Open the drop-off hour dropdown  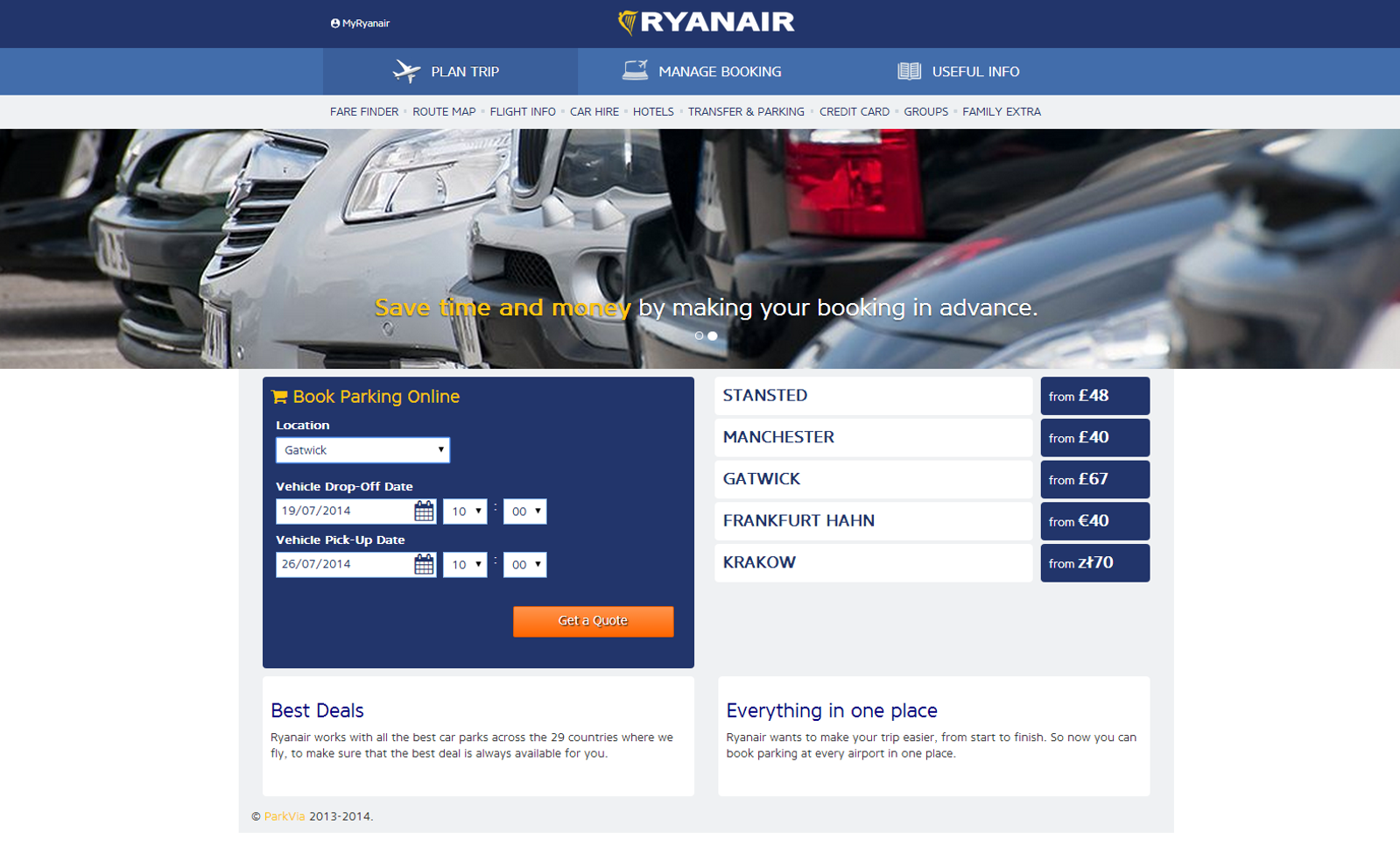(x=465, y=512)
